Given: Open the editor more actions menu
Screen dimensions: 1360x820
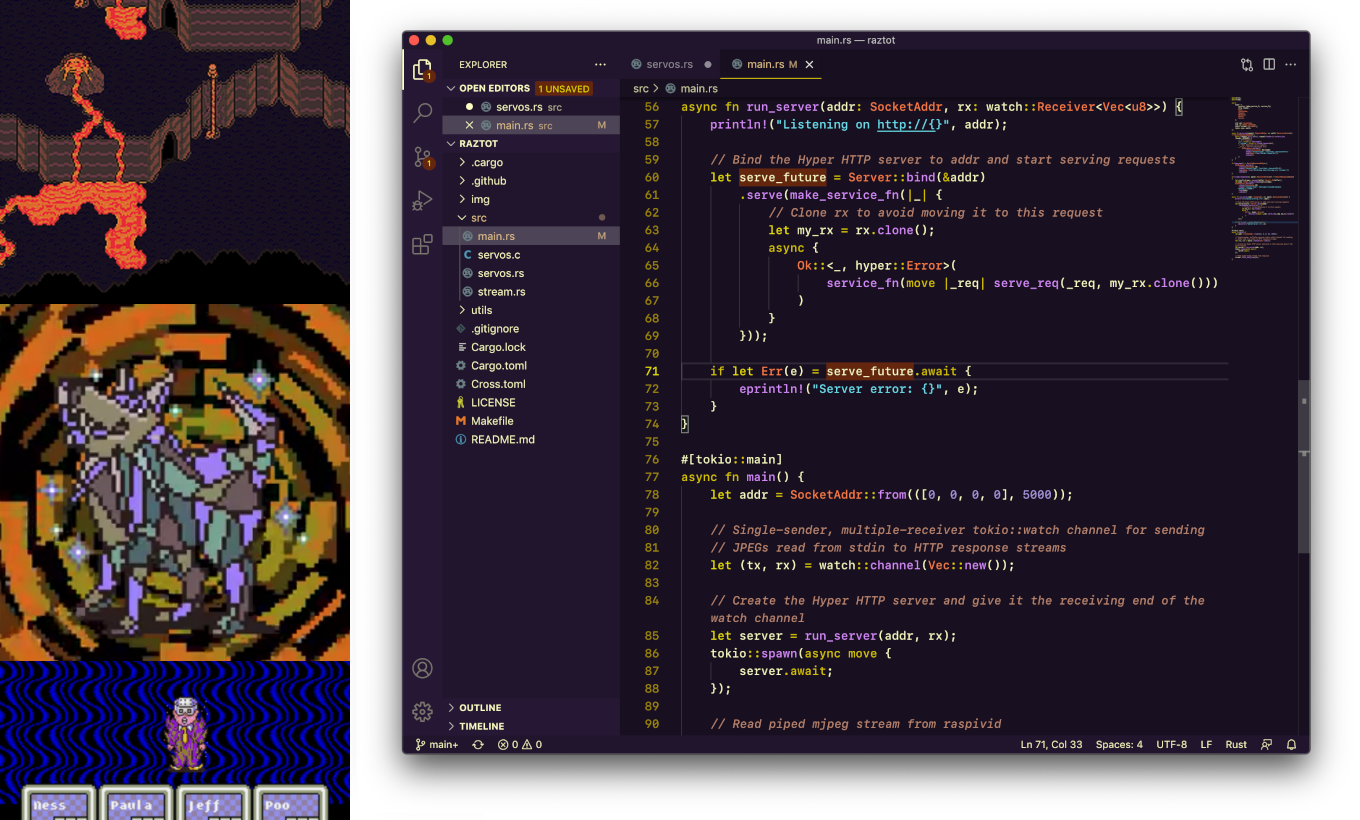Looking at the screenshot, I should click(1291, 64).
